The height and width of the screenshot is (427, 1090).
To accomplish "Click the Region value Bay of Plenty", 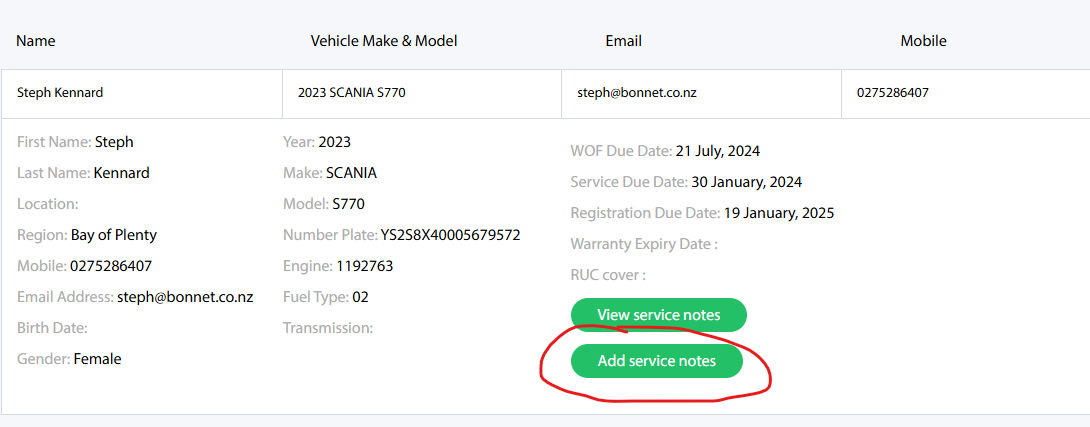I will [114, 235].
